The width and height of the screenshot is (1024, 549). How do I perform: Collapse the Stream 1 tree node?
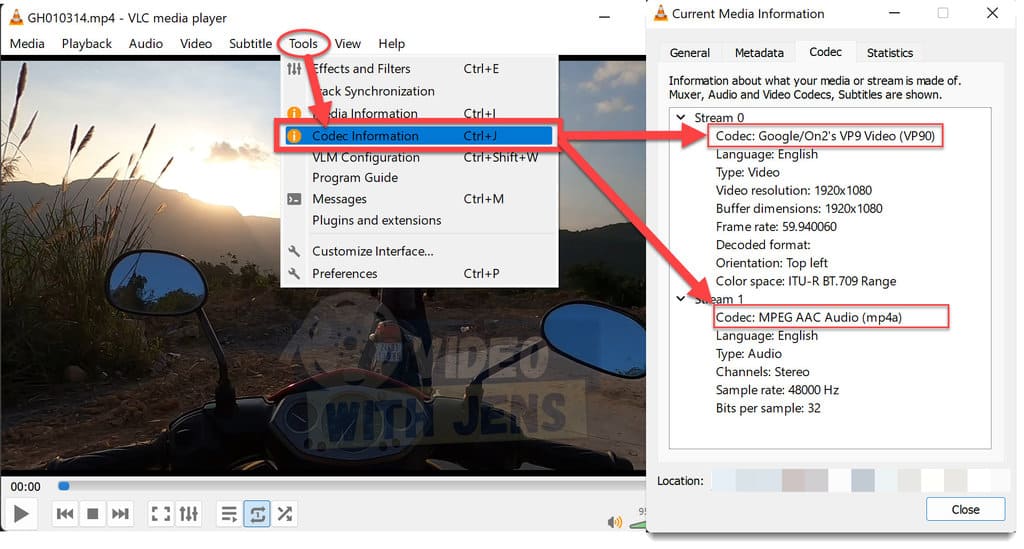[680, 298]
